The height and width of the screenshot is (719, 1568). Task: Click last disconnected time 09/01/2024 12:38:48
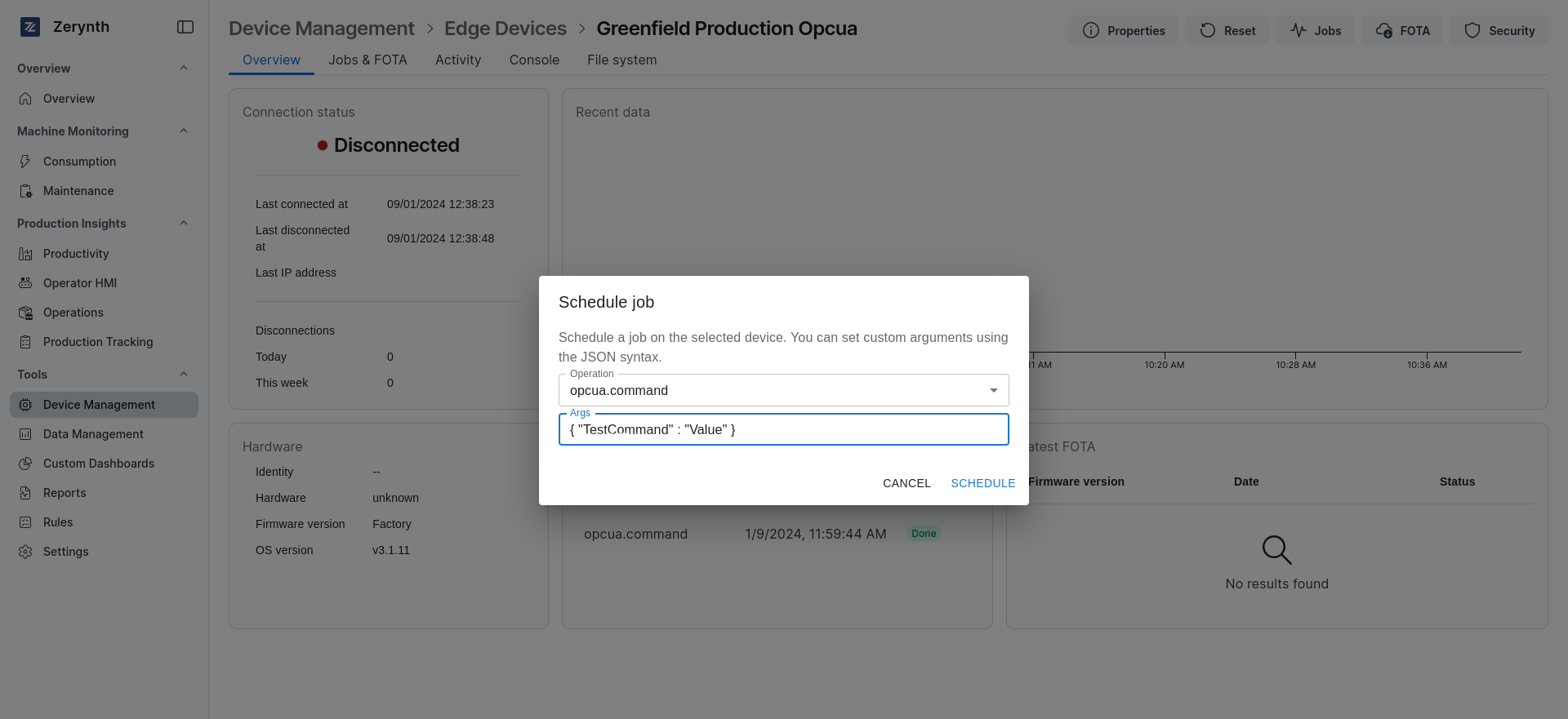[x=440, y=238]
